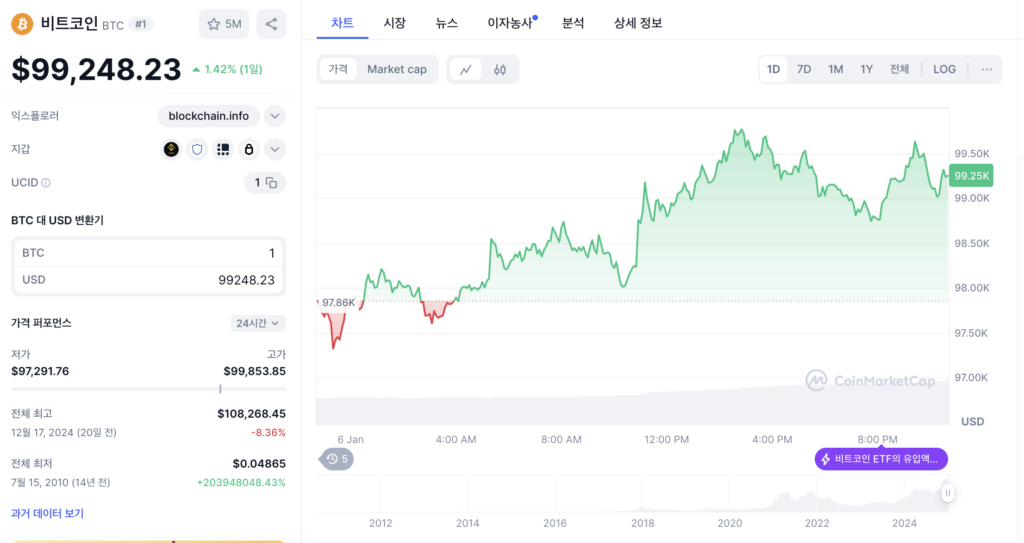Click the pause handle on range navigator
1024x543 pixels.
[948, 493]
